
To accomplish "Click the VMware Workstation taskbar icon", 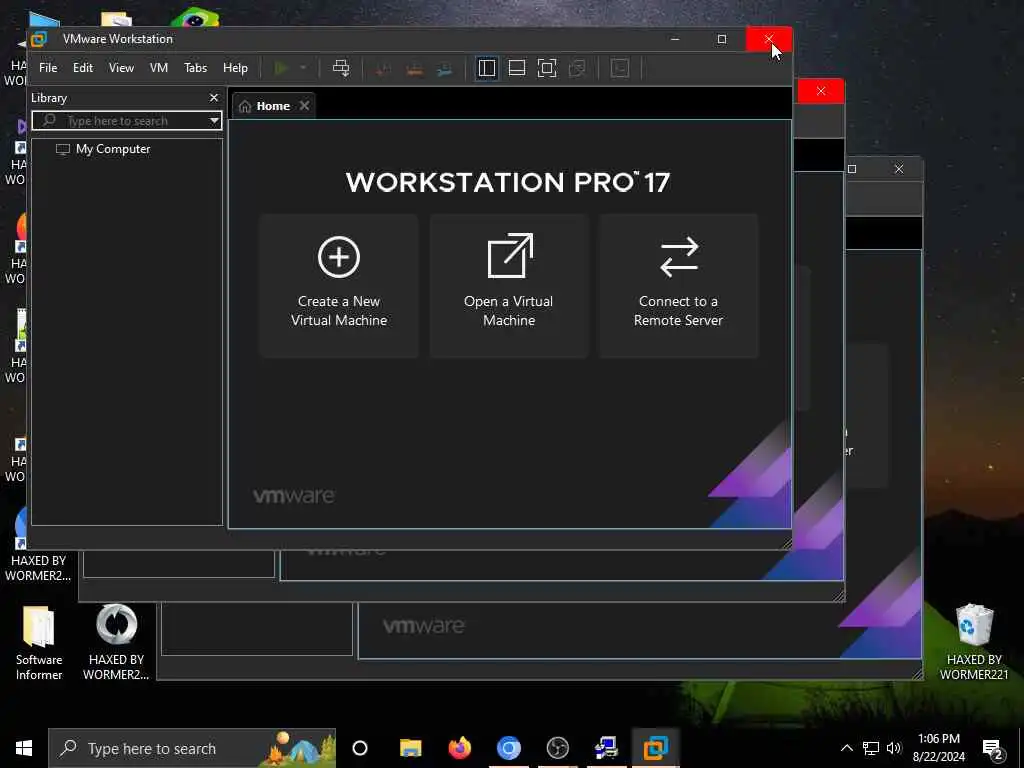I will 656,748.
